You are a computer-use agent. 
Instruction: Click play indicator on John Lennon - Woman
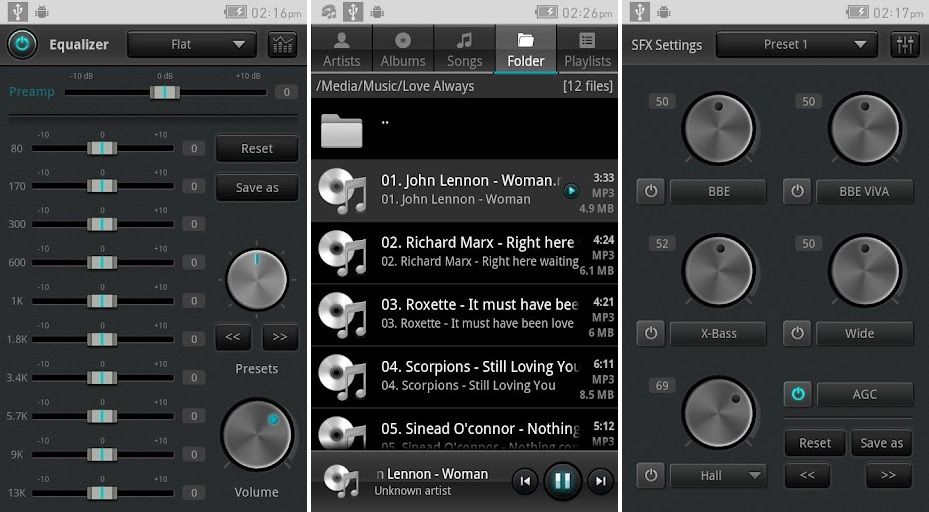point(571,191)
